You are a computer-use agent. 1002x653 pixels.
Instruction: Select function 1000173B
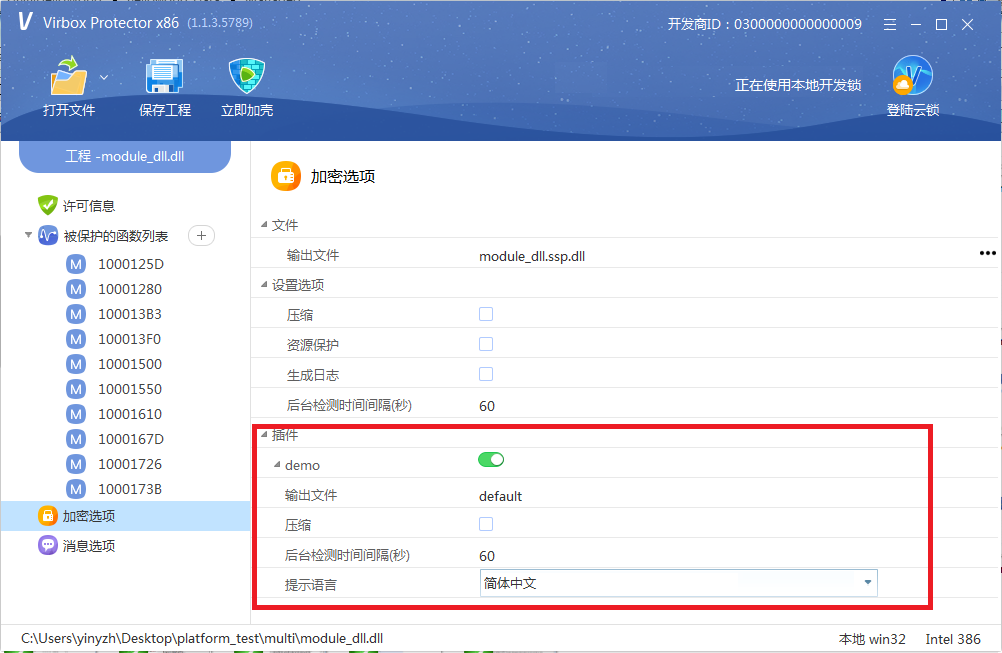point(130,488)
